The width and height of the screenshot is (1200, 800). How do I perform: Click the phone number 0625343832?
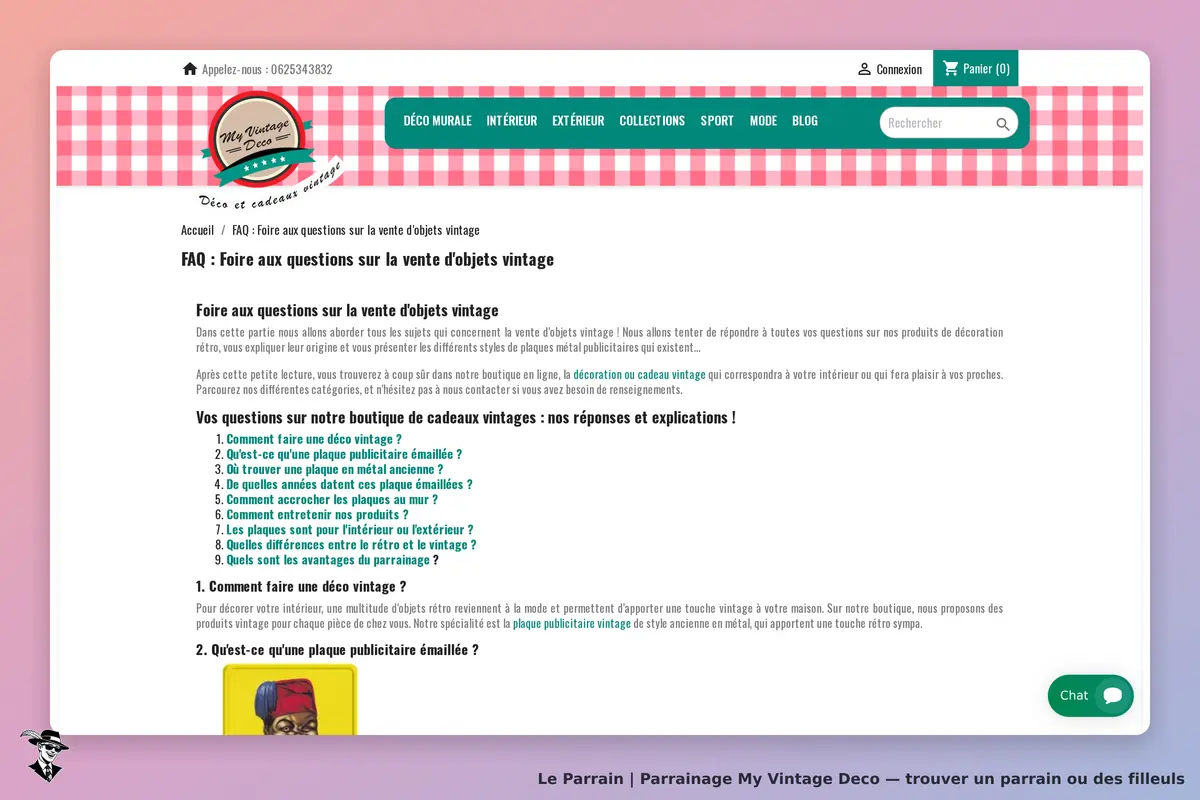click(x=302, y=70)
